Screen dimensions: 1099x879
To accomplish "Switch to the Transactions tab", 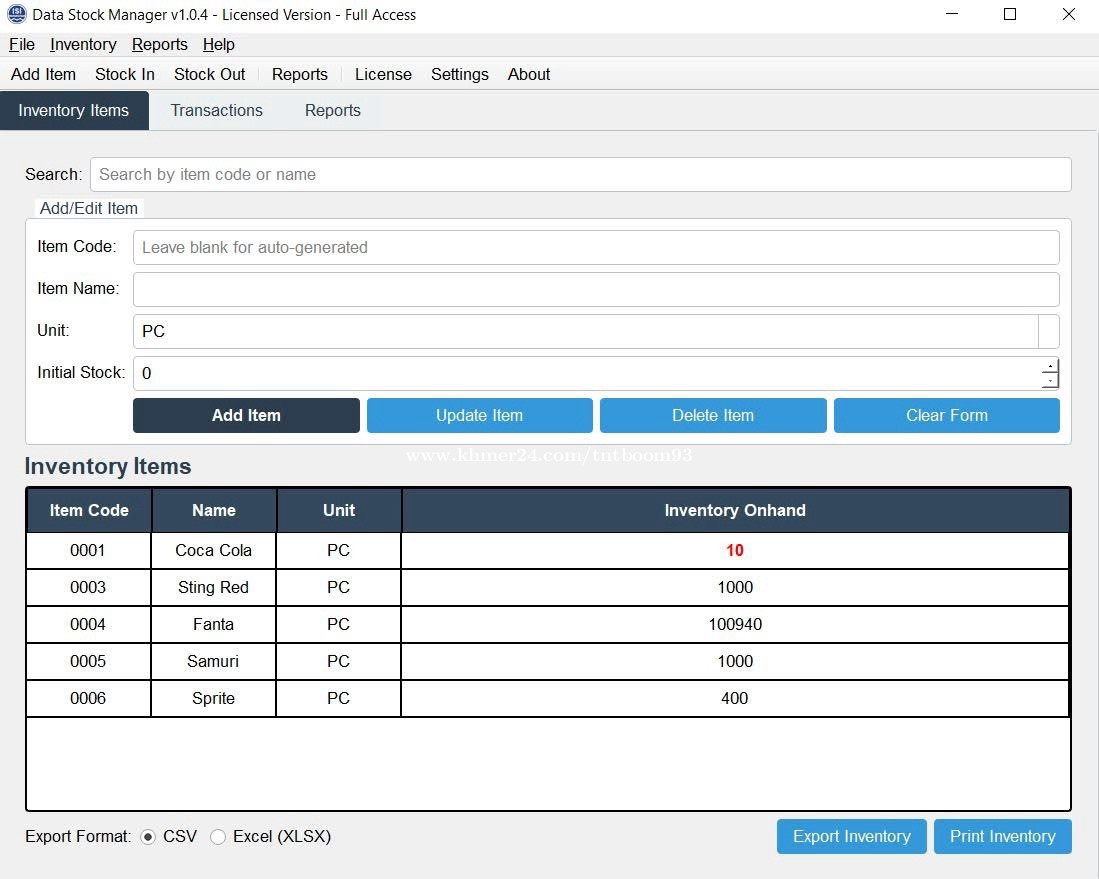I will coord(217,110).
